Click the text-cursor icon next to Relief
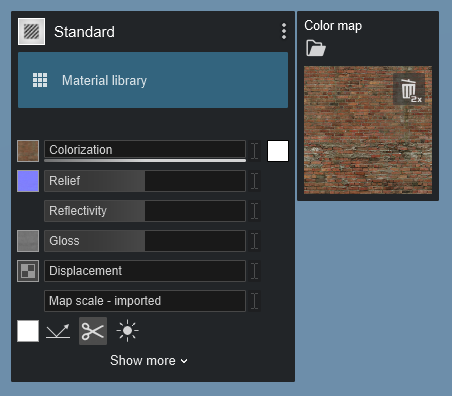This screenshot has height=396, width=452. pyautogui.click(x=255, y=181)
